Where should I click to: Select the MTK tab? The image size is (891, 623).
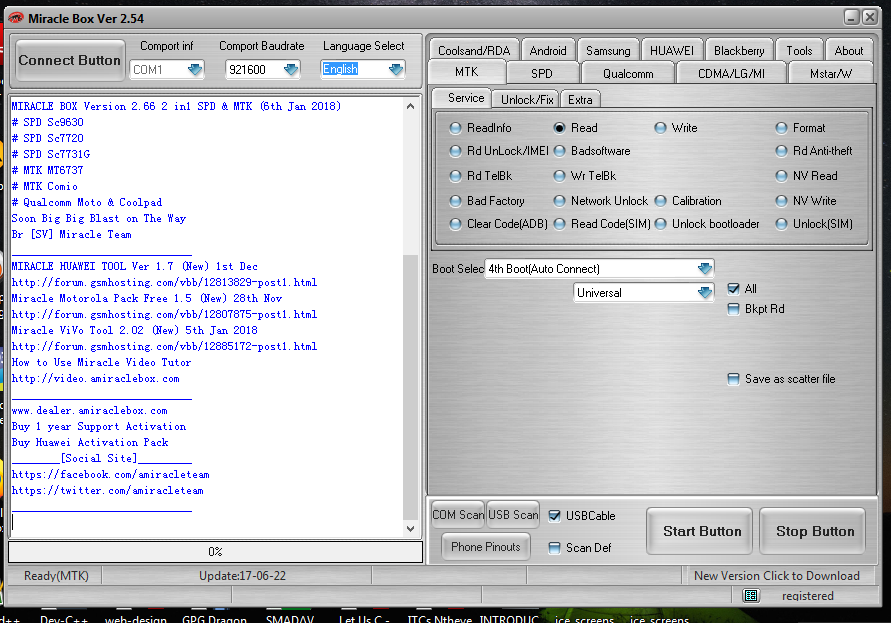click(x=467, y=72)
